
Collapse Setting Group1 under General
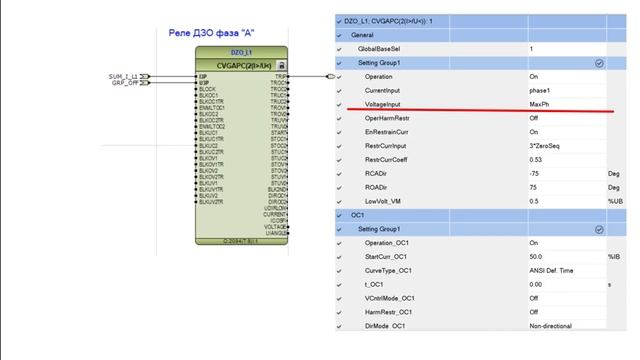(x=339, y=63)
